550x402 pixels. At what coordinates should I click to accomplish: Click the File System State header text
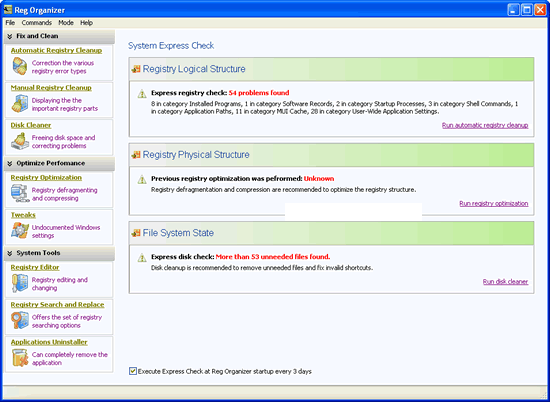178,233
